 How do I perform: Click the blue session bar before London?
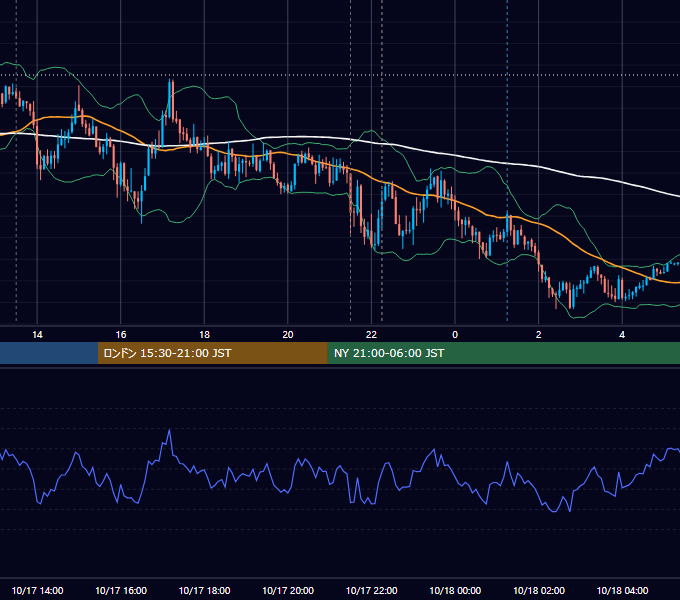tap(49, 353)
